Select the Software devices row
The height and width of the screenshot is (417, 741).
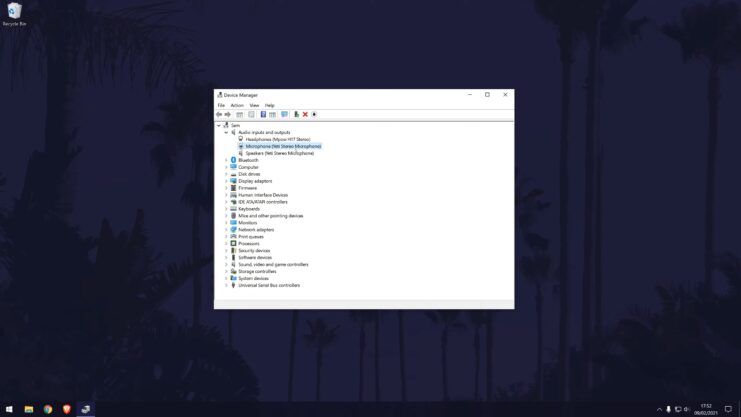pyautogui.click(x=255, y=258)
